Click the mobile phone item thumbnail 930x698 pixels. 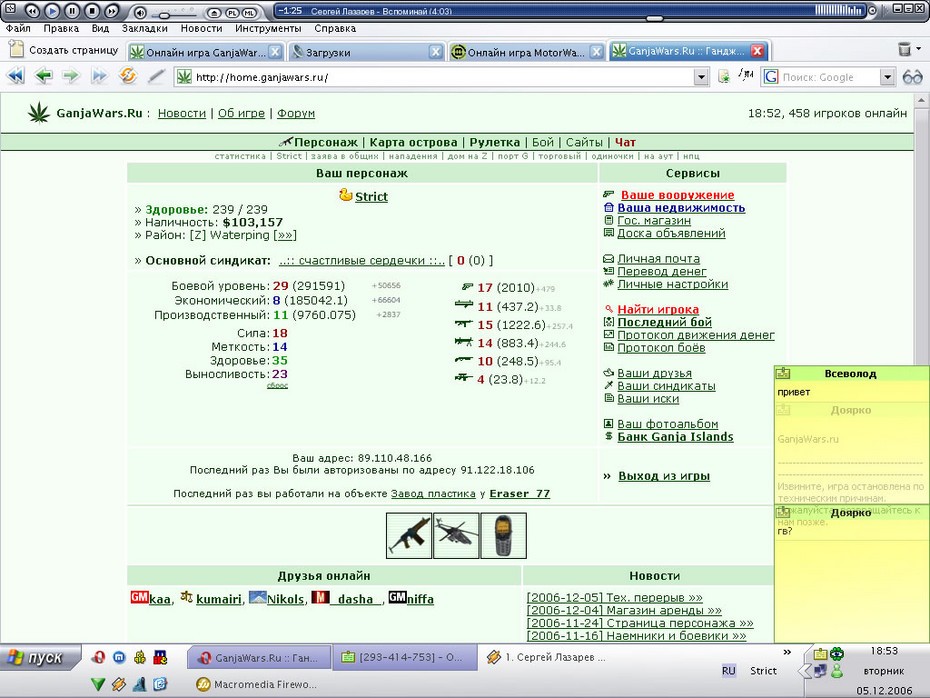(x=503, y=536)
